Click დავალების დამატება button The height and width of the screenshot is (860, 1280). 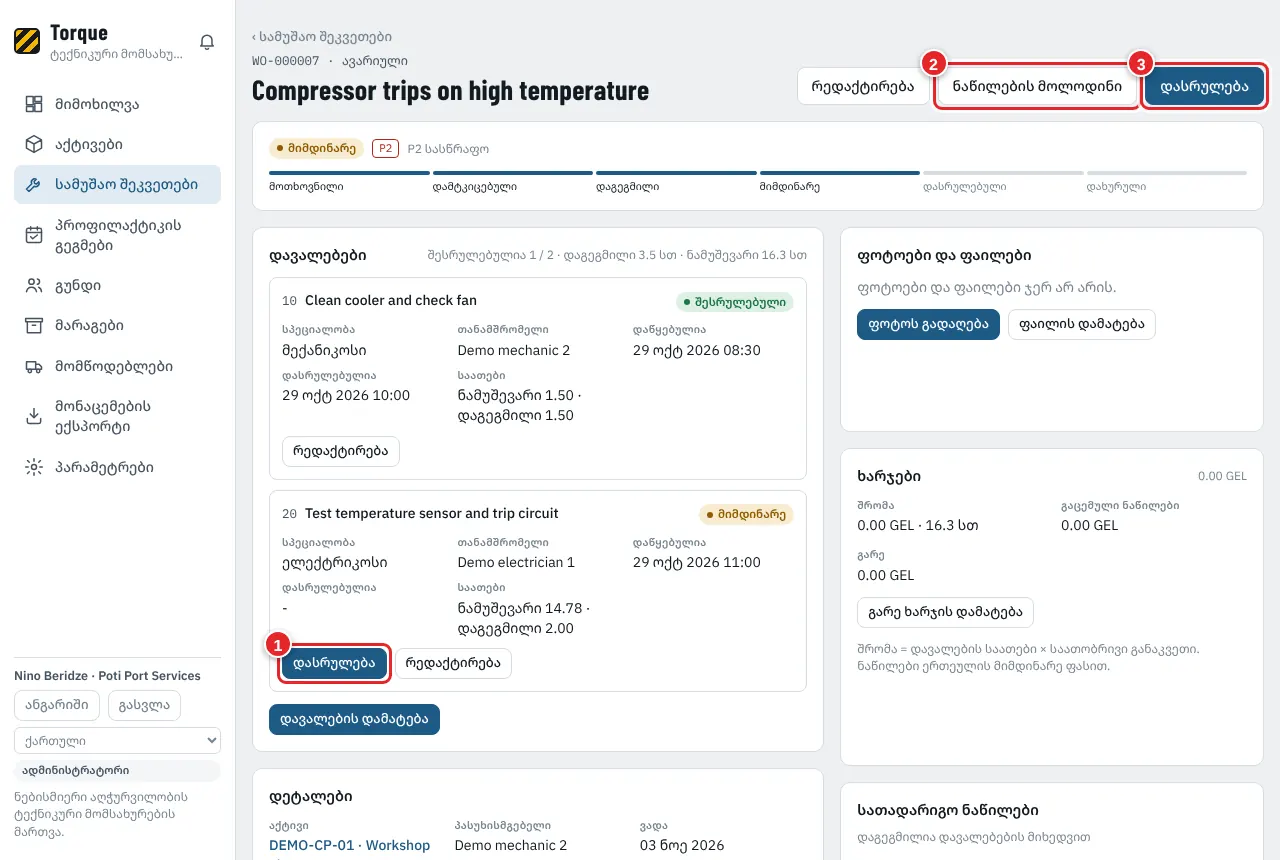click(x=354, y=719)
